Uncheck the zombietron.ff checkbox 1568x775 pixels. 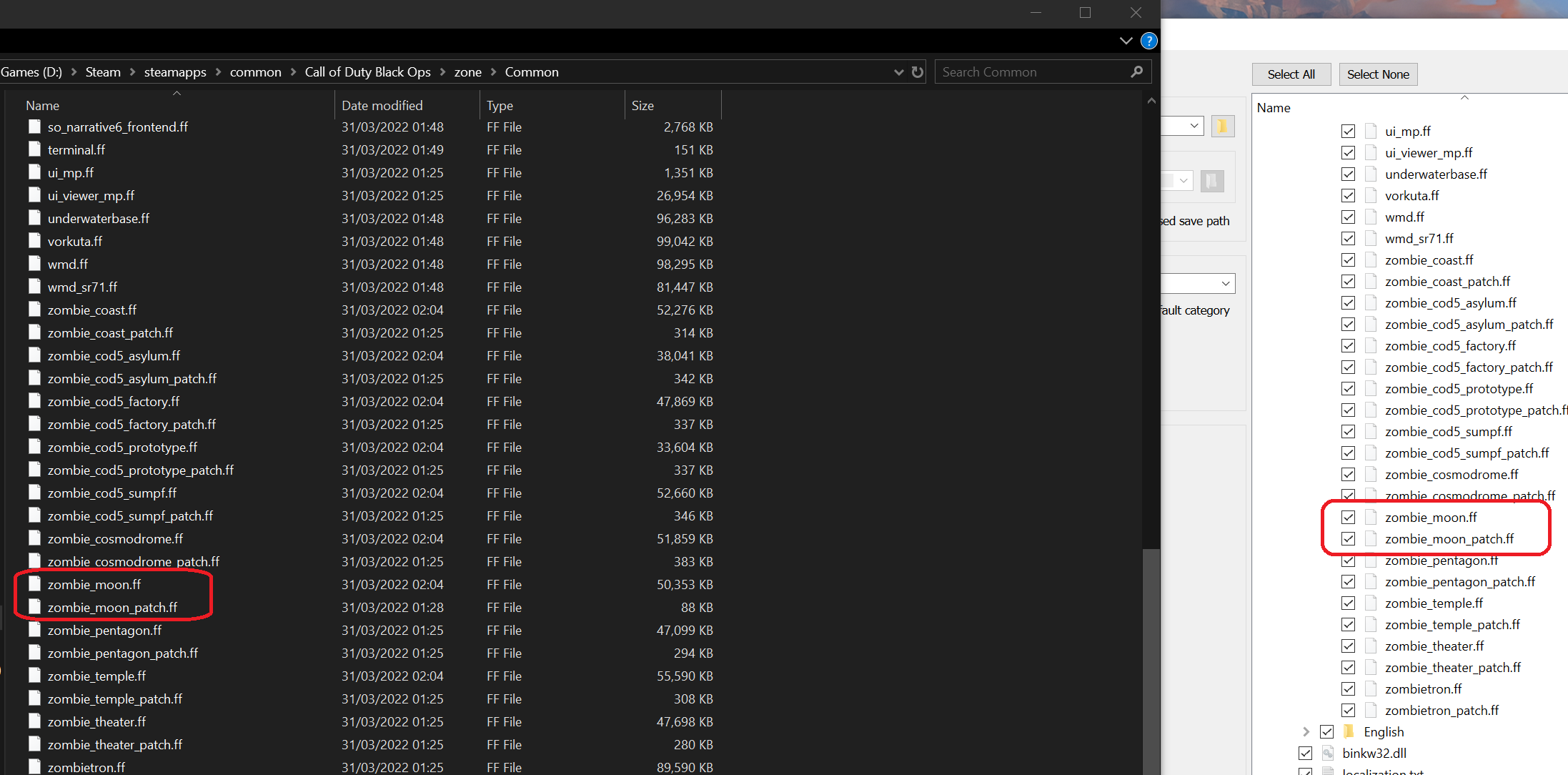pos(1349,688)
